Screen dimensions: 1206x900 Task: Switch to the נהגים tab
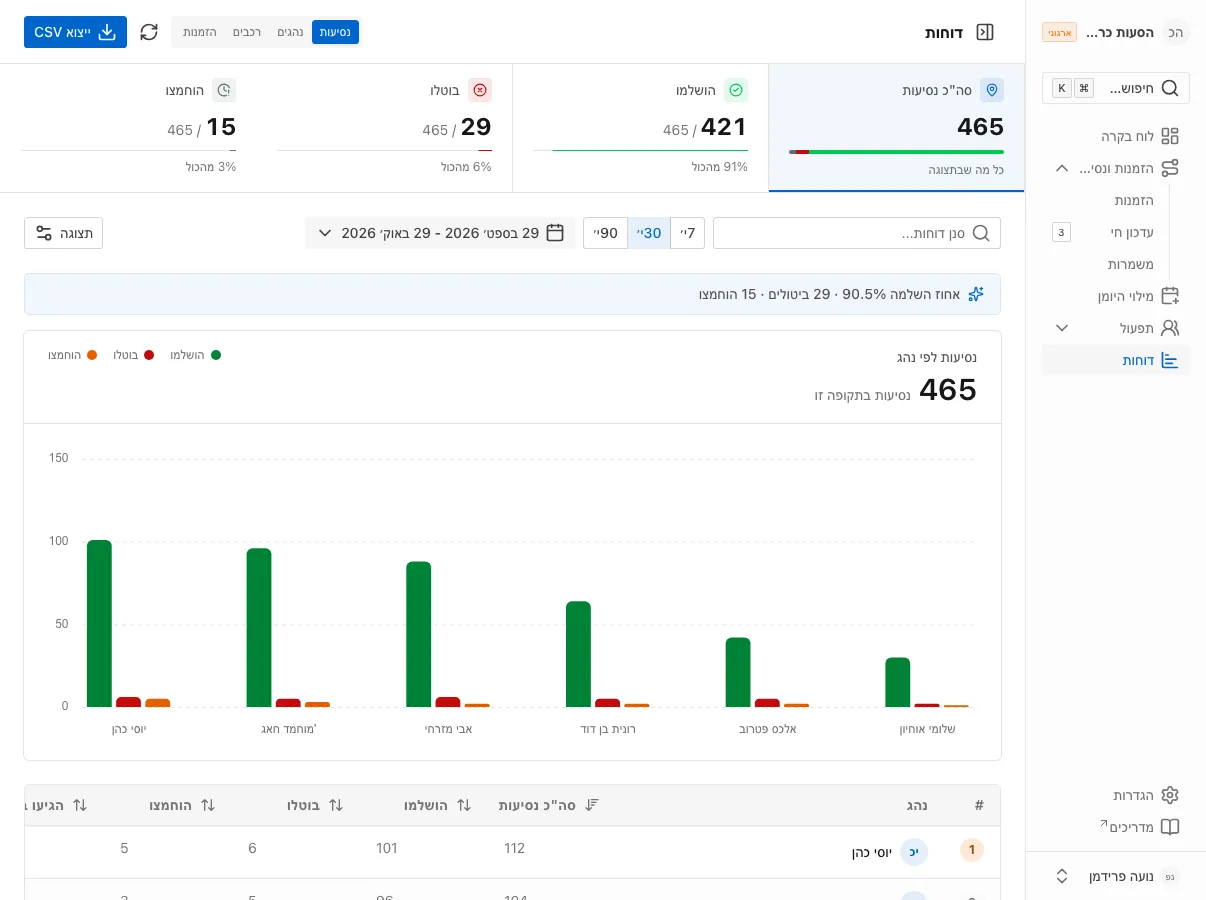point(290,32)
